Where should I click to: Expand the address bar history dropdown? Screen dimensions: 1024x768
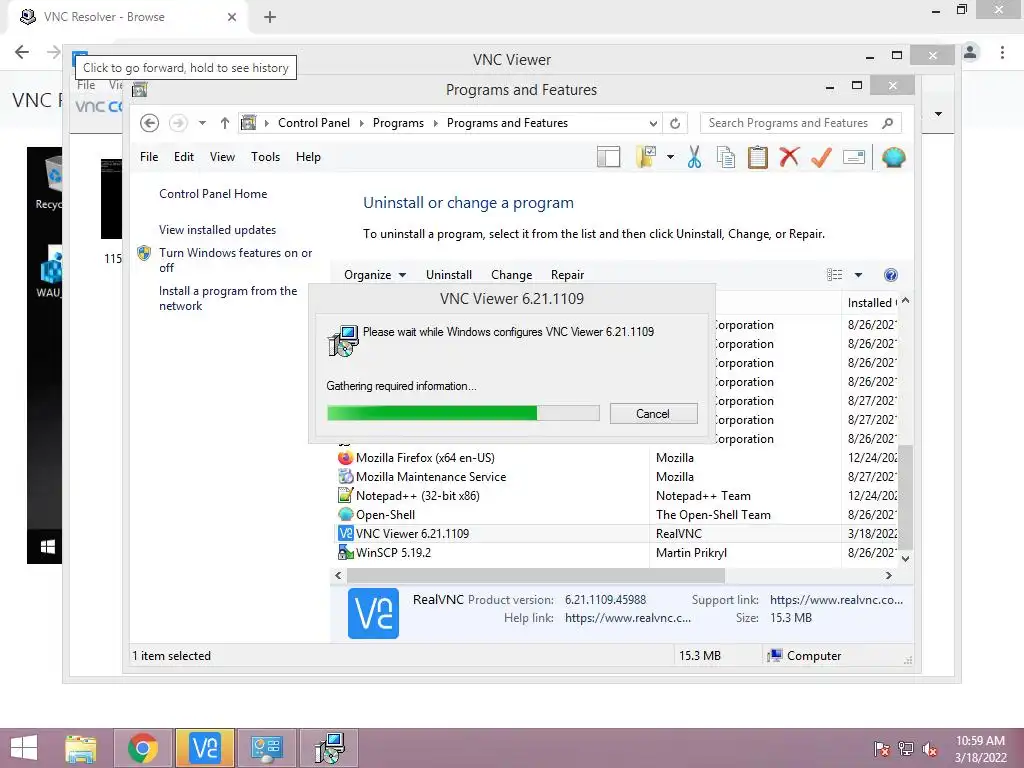[x=653, y=123]
